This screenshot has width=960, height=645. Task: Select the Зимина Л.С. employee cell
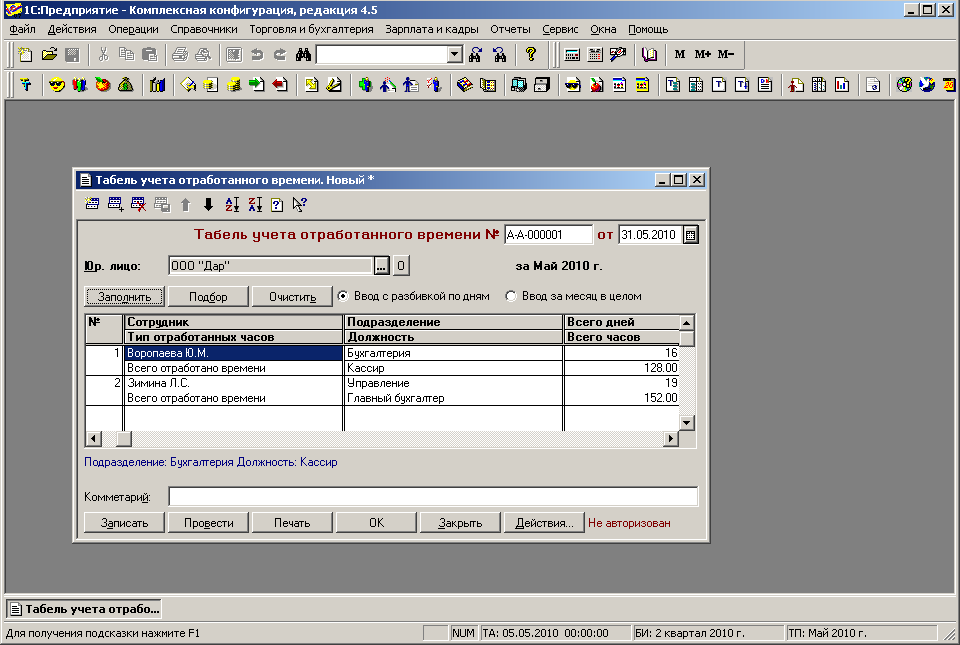pyautogui.click(x=233, y=384)
